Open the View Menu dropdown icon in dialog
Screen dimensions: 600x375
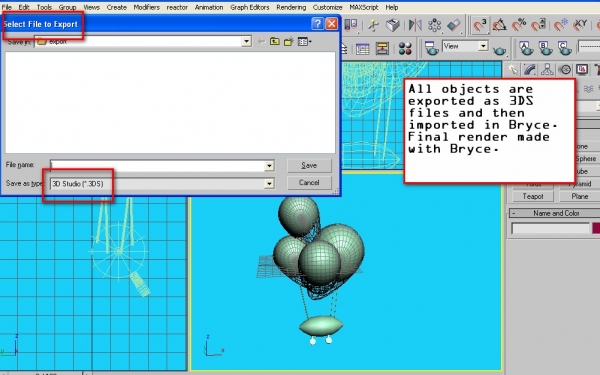click(x=305, y=41)
